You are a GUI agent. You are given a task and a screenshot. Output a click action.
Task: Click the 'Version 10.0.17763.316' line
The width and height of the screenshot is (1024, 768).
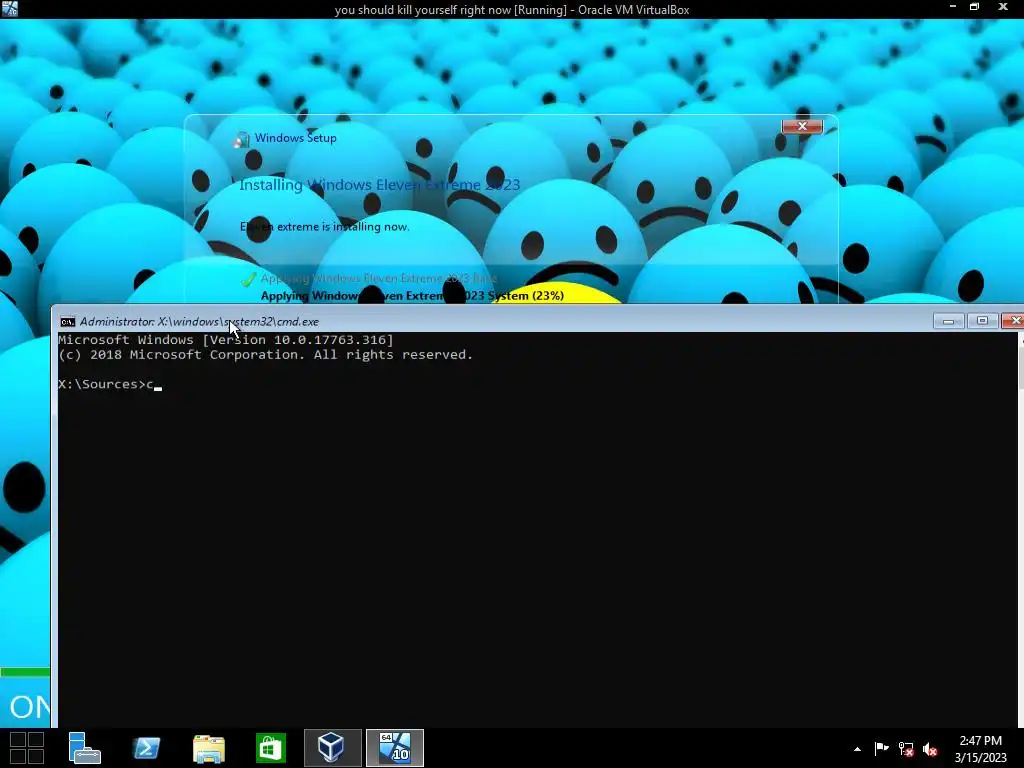click(226, 340)
